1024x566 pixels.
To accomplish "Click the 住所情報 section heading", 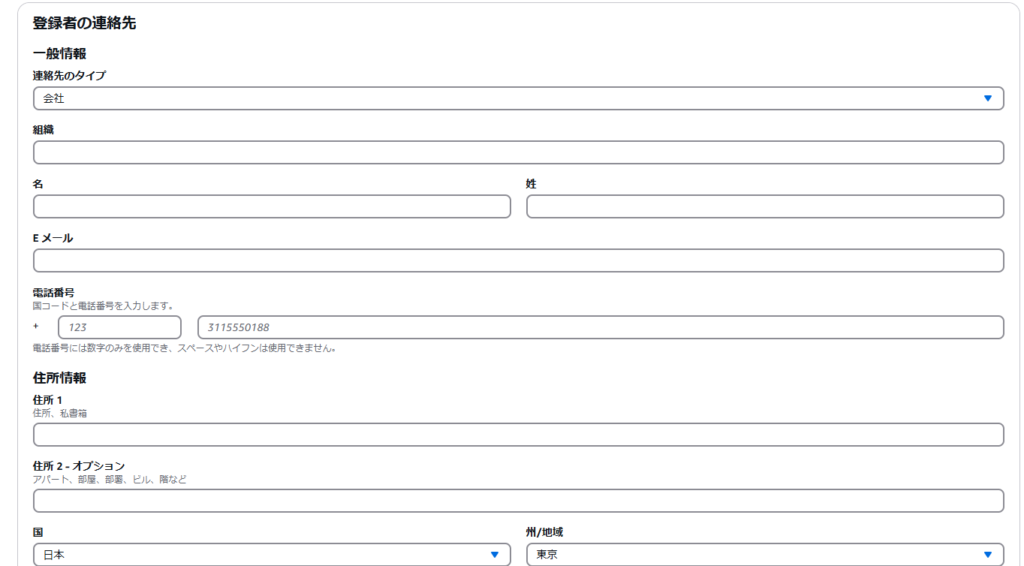I will point(59,378).
